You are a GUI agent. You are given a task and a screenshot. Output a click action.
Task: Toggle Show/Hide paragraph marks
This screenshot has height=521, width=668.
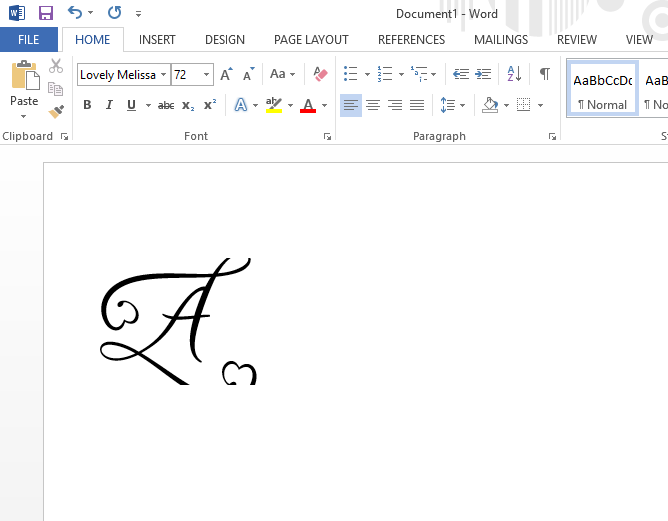click(544, 74)
